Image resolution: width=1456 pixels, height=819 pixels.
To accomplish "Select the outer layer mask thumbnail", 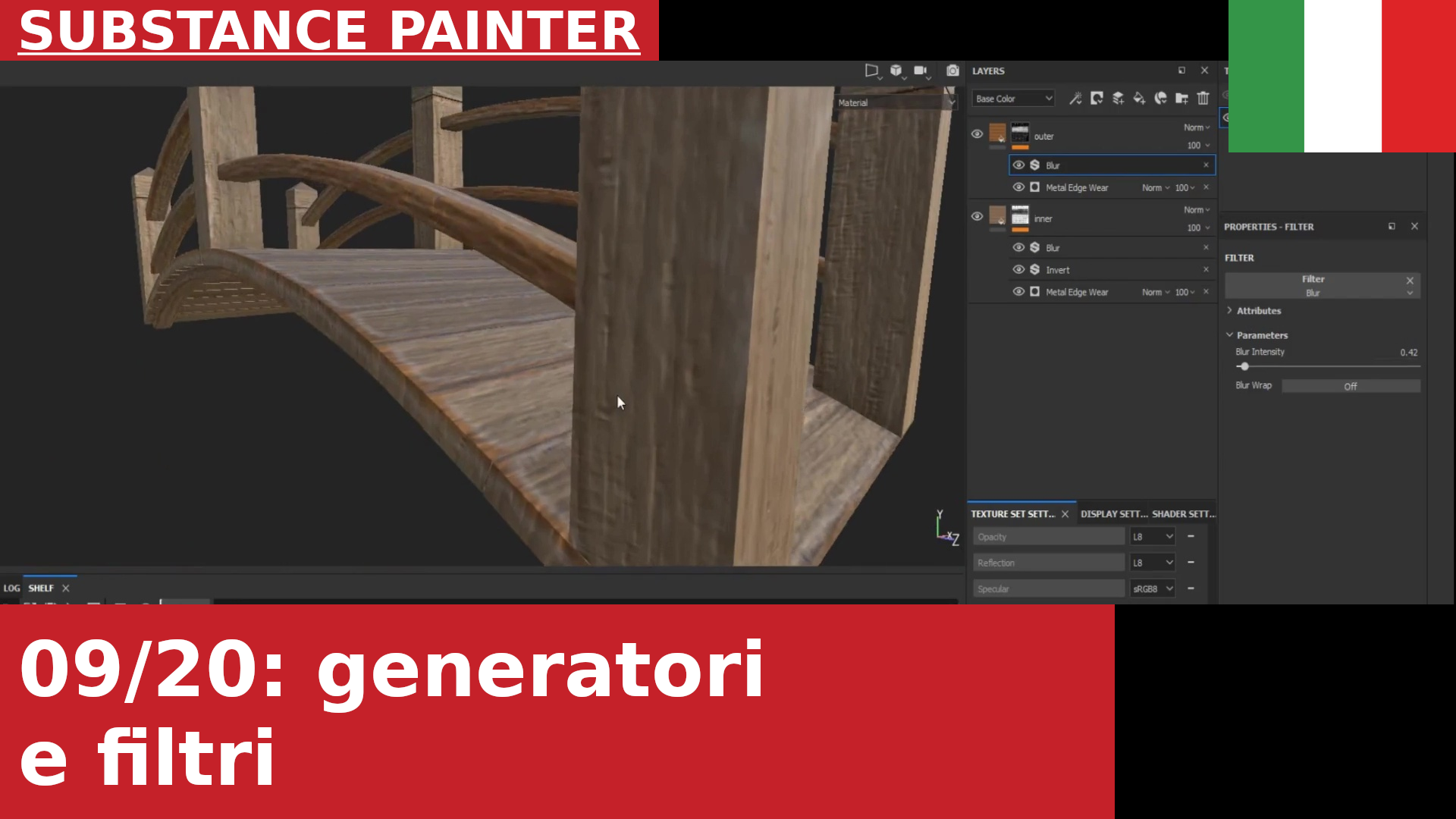I will (1020, 133).
